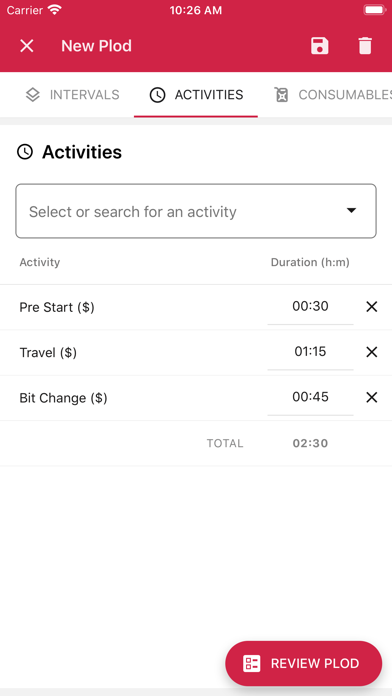This screenshot has width=392, height=696.
Task: Delete plod with trash icon
Action: coord(365,46)
